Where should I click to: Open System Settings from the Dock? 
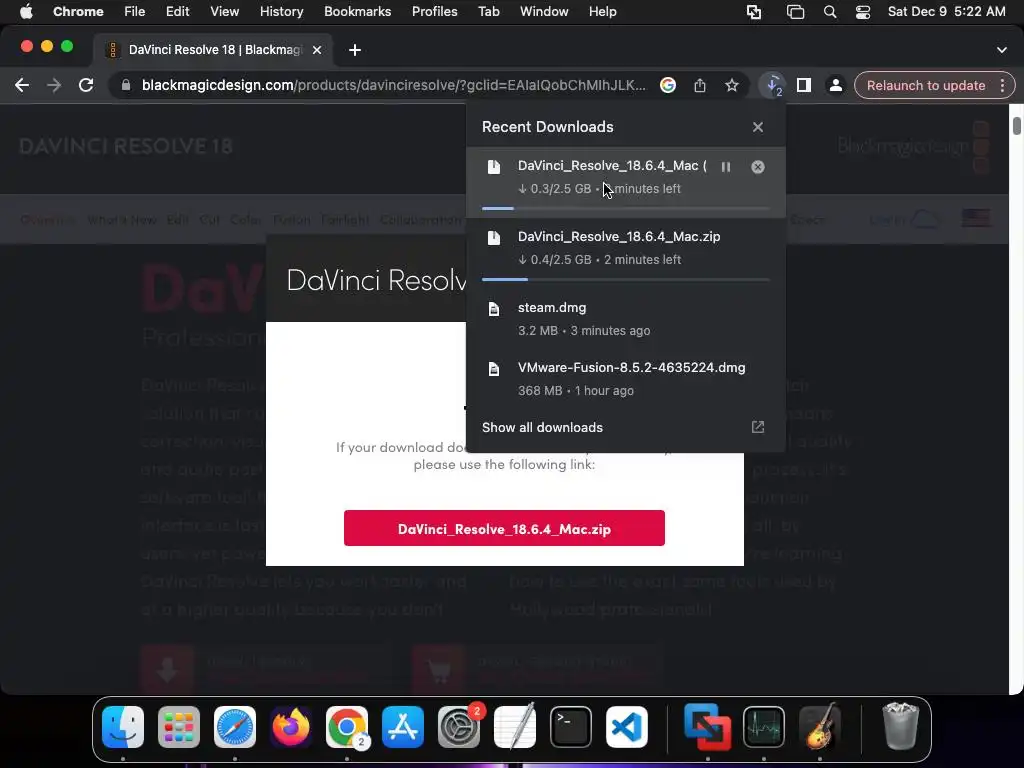pos(459,727)
